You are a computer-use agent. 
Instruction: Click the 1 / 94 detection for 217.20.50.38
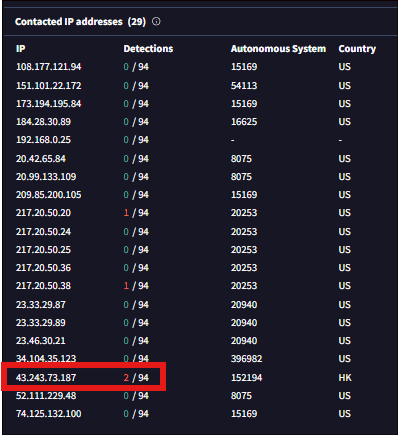(x=136, y=286)
